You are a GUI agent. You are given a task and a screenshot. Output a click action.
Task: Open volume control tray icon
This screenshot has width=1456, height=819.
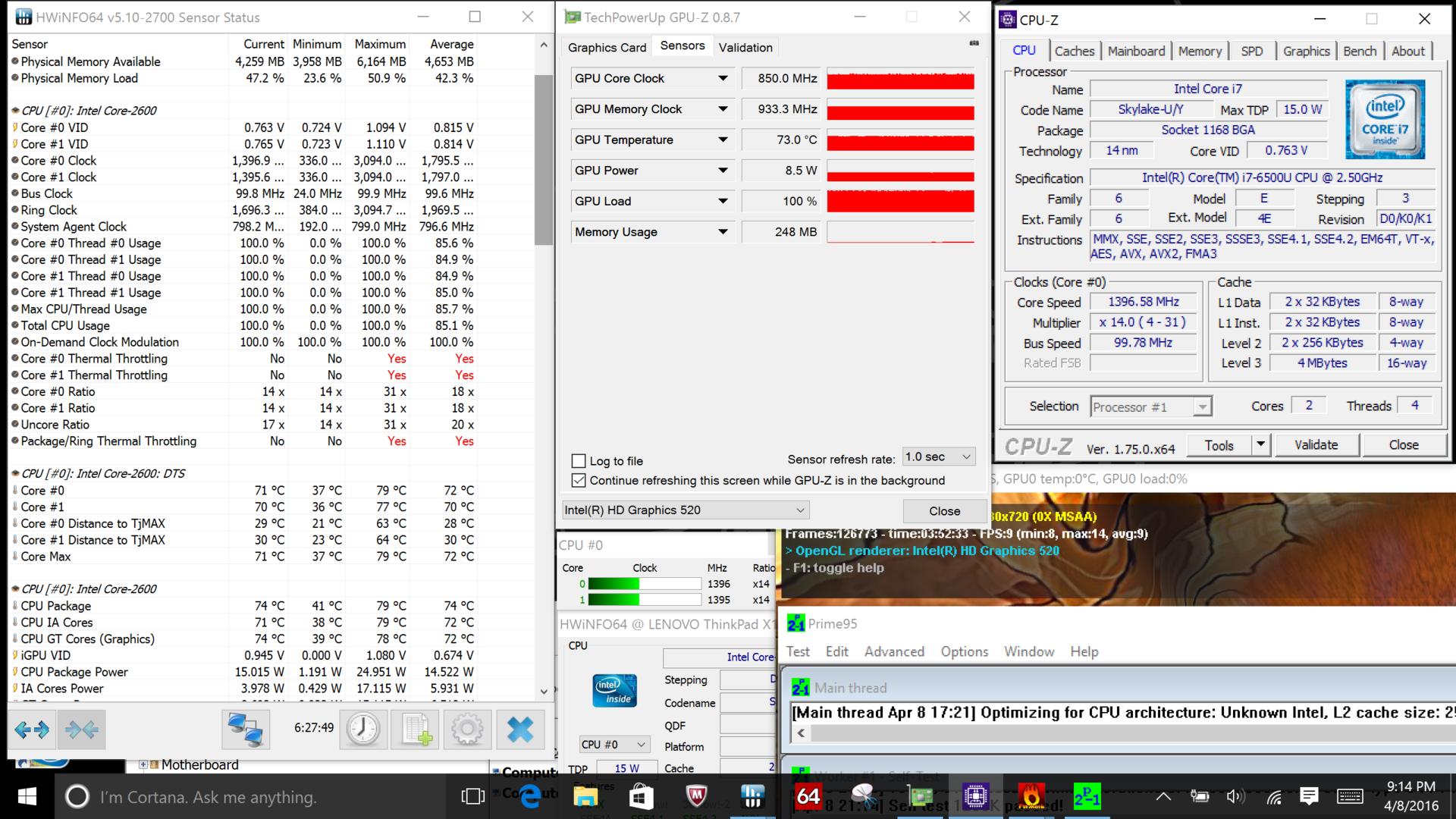click(1236, 796)
